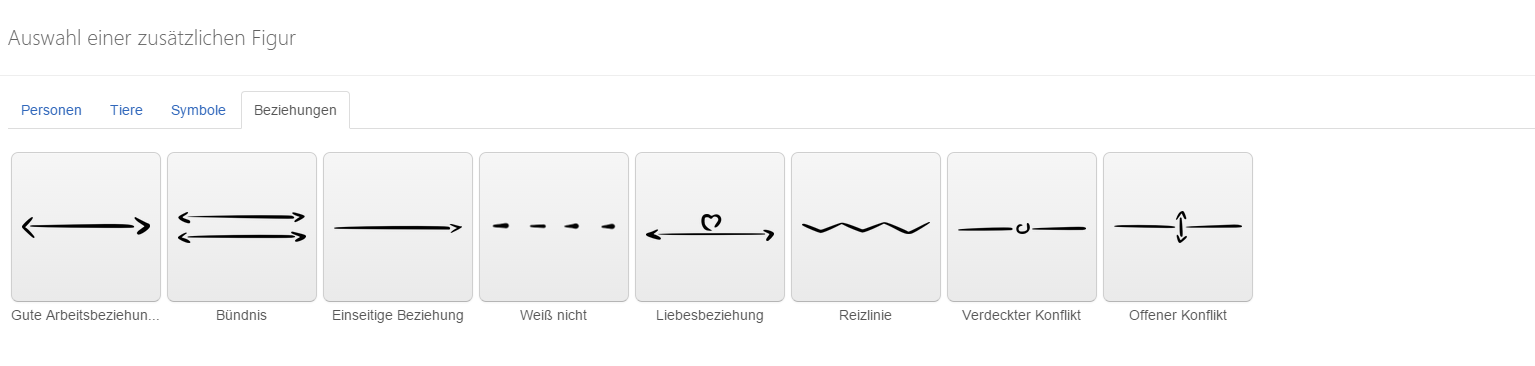Click the Verdeckter Konflikt caption label
Screen dimensions: 1535x366
point(1022,315)
